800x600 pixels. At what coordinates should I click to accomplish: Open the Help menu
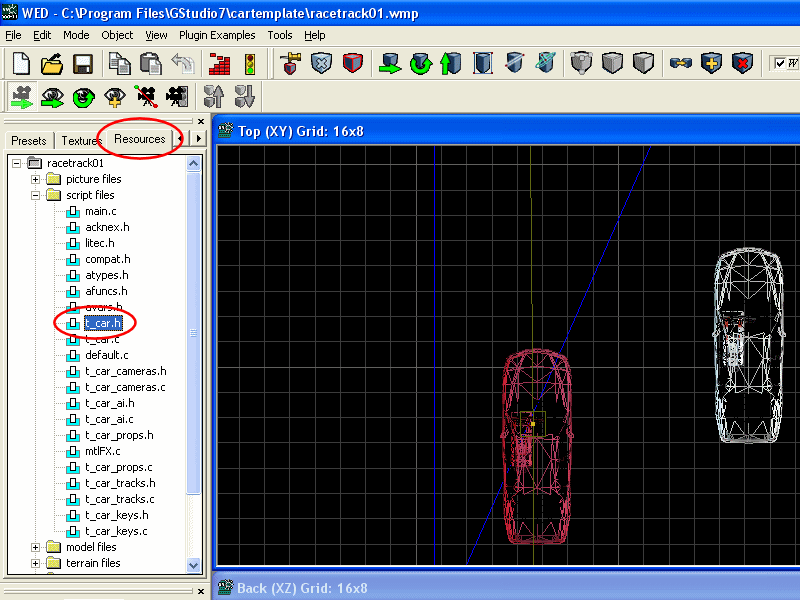pyautogui.click(x=314, y=35)
